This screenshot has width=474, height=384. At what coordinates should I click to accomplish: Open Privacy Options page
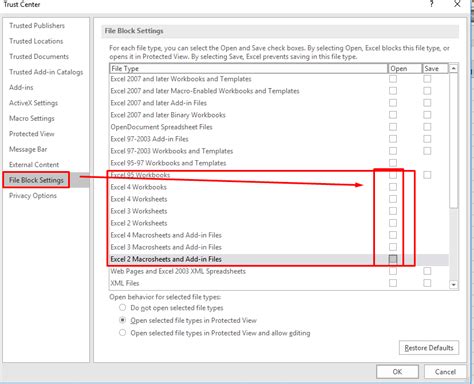(33, 195)
